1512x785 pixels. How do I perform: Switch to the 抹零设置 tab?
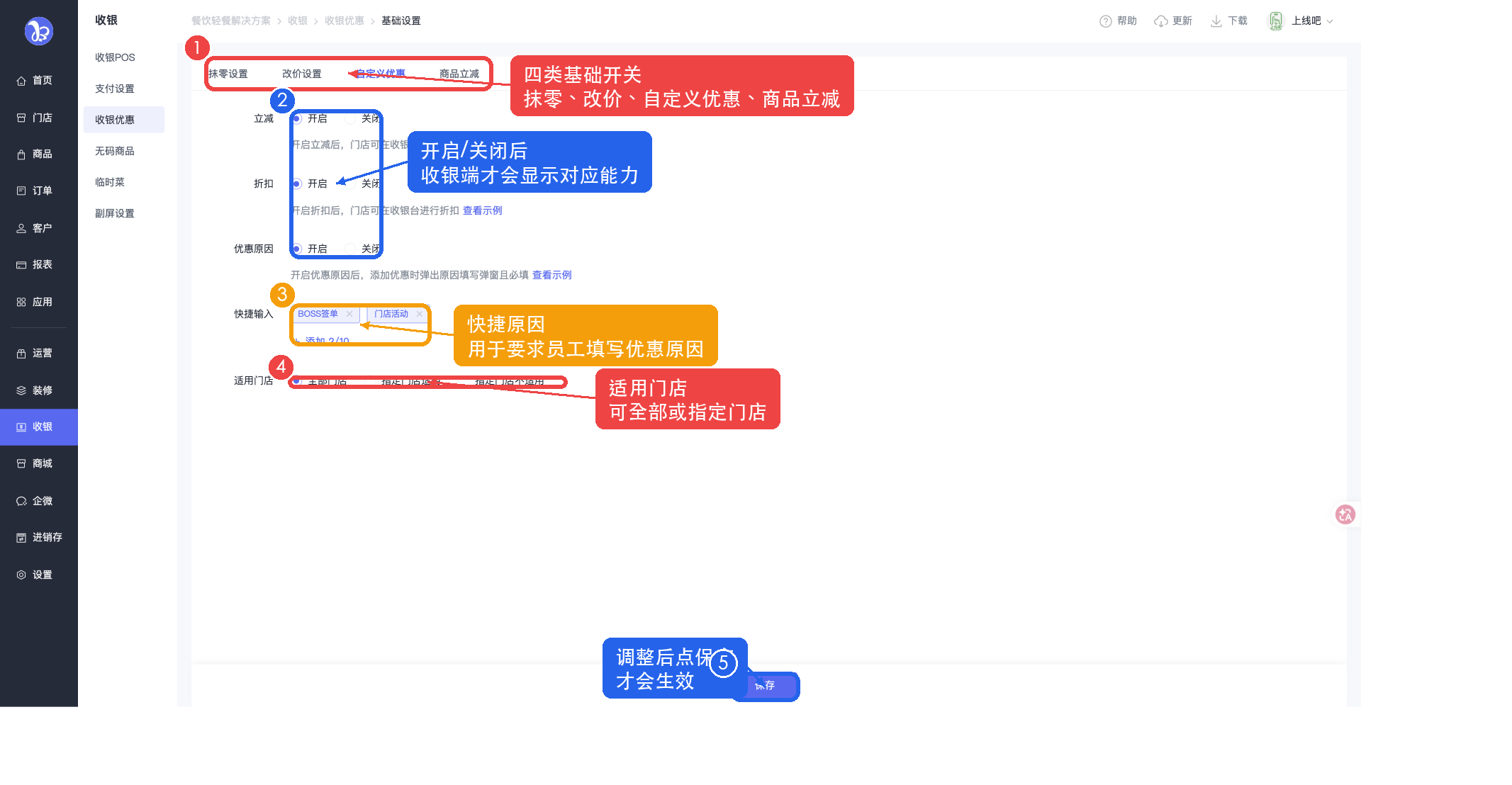228,74
